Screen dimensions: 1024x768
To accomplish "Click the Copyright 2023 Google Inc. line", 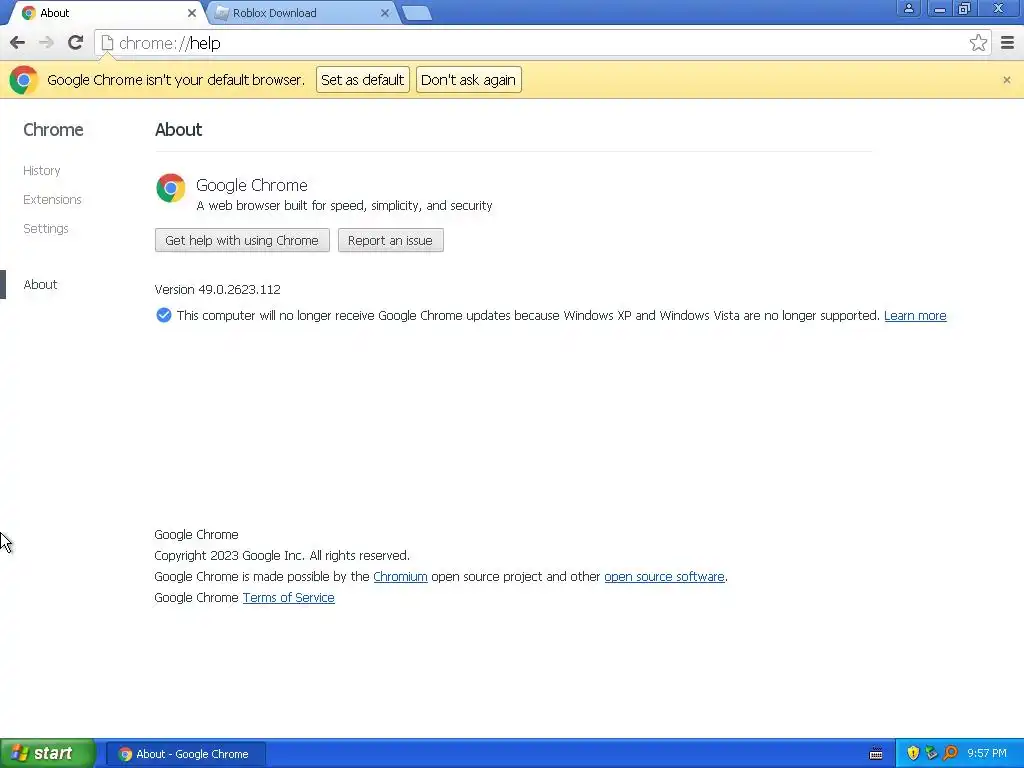I will click(x=282, y=556).
